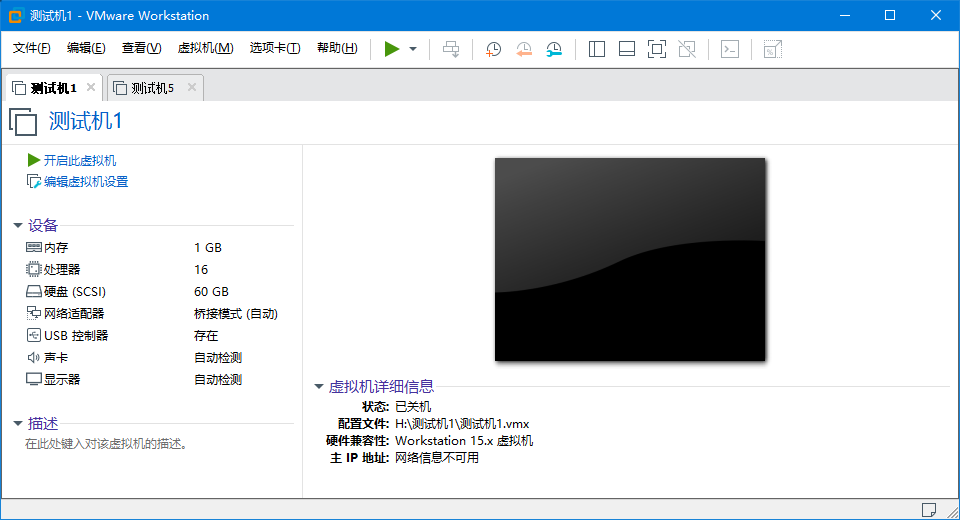Image resolution: width=960 pixels, height=520 pixels.
Task: Open the power options dropdown arrow
Action: pos(413,49)
